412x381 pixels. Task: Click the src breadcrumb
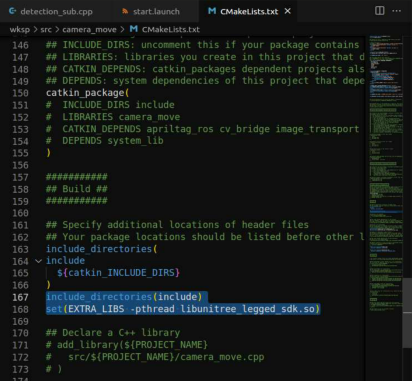coord(46,29)
